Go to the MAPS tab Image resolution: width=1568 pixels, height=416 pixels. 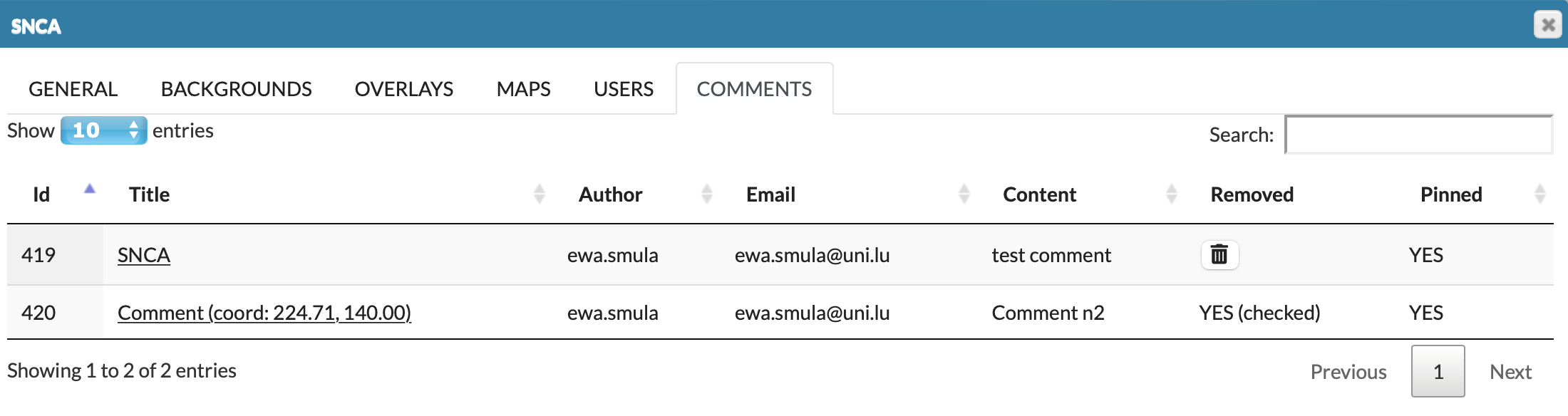tap(523, 89)
